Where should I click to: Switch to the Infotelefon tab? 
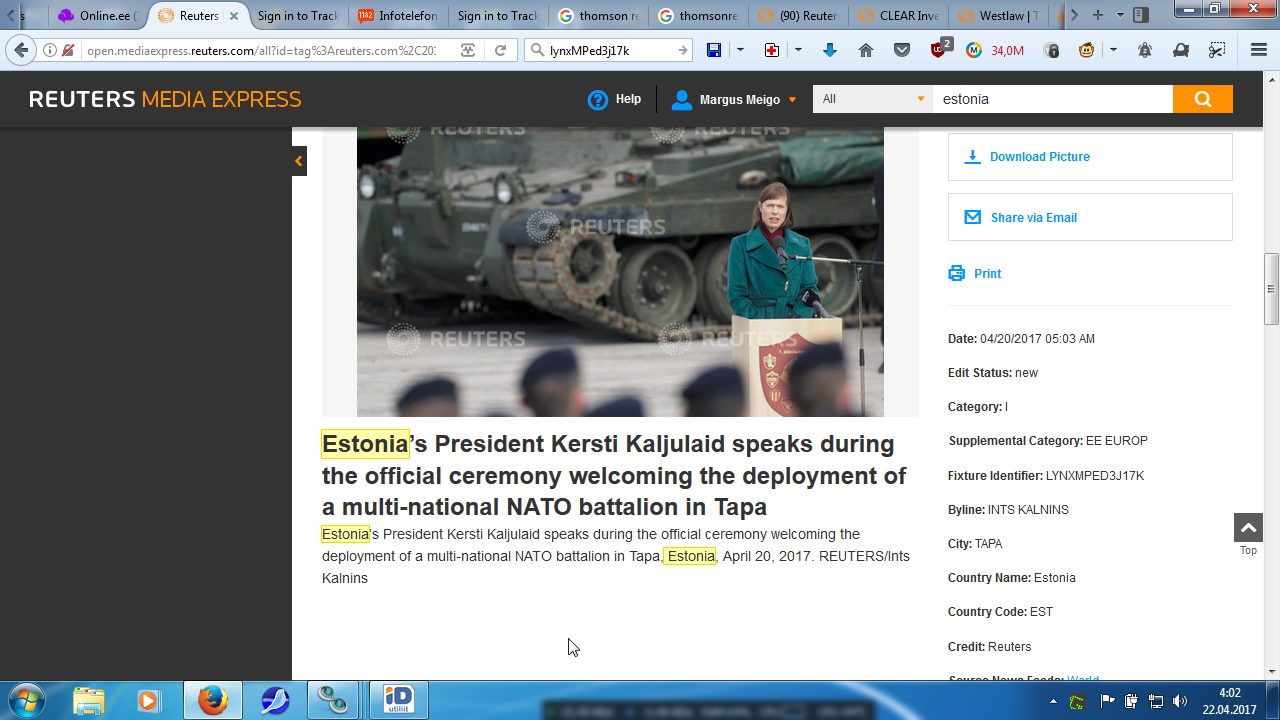[398, 15]
